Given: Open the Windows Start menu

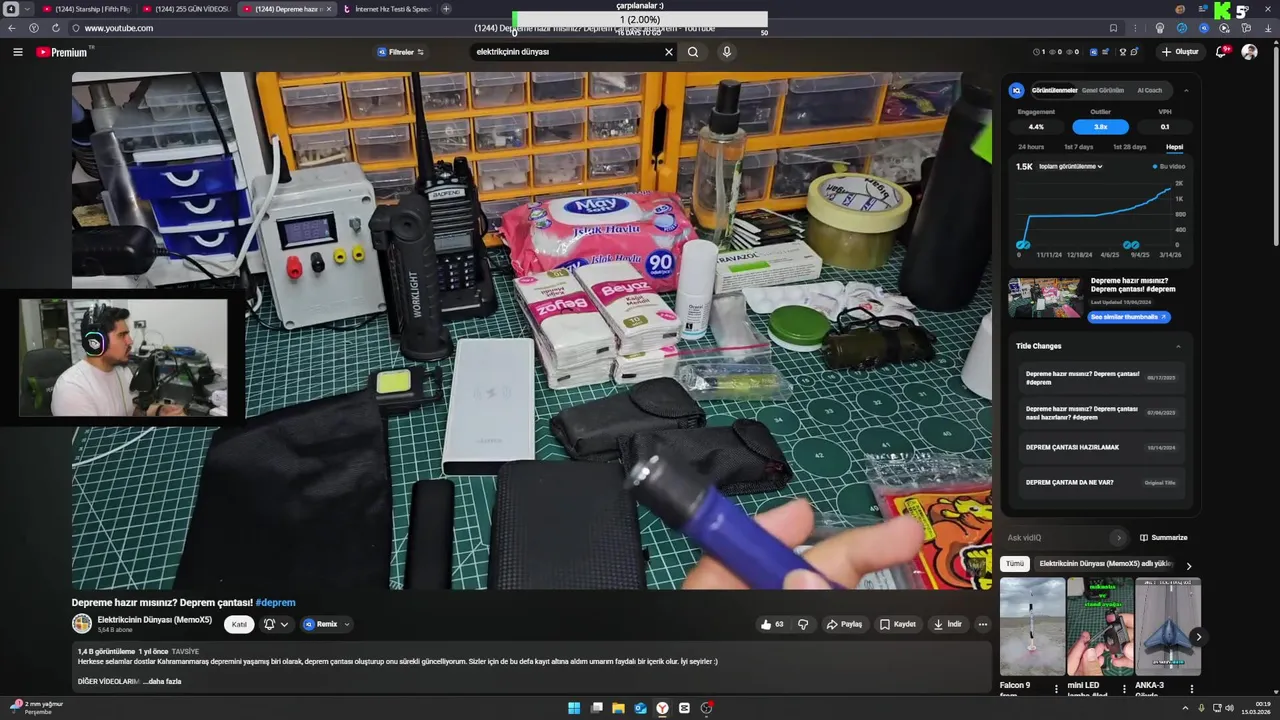Looking at the screenshot, I should pyautogui.click(x=574, y=708).
